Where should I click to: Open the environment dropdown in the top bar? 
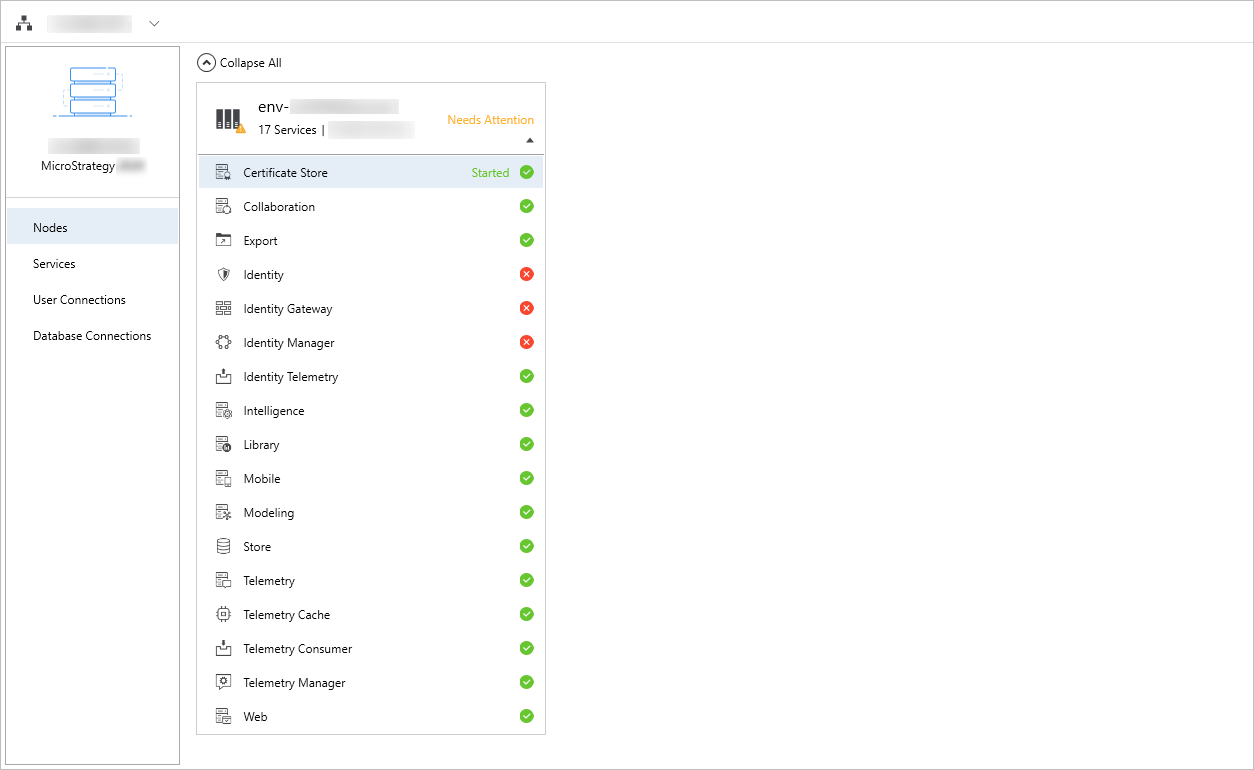154,24
